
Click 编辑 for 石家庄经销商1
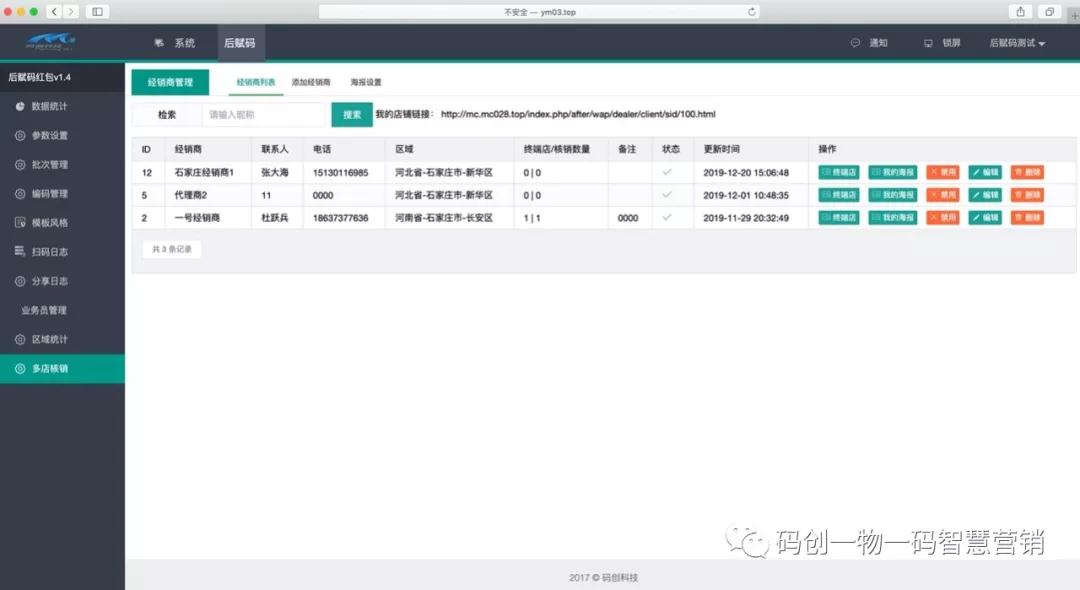click(985, 172)
